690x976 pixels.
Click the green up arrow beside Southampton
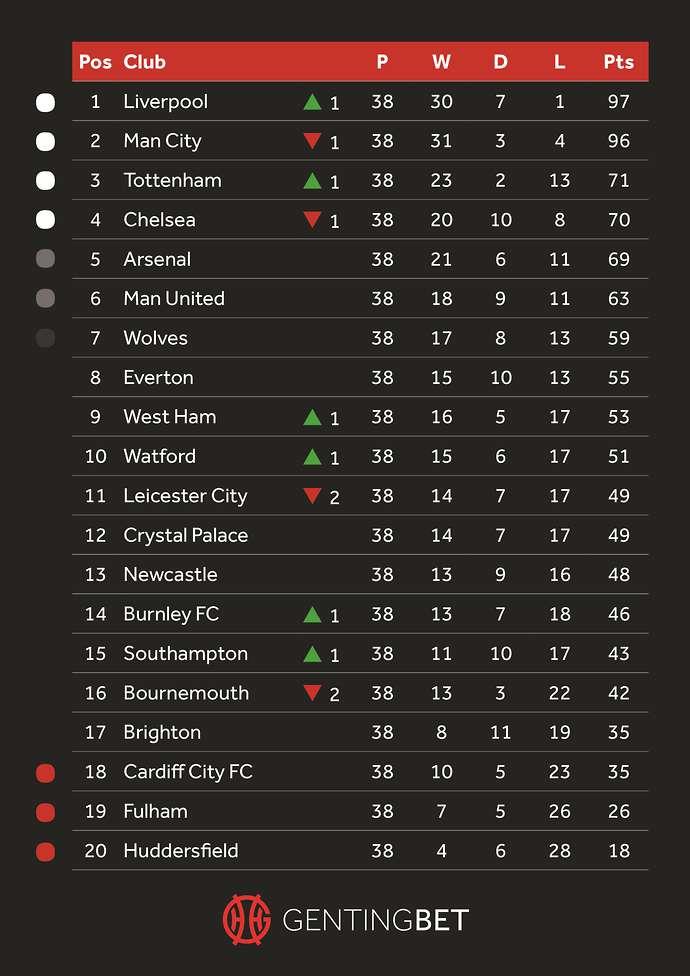(x=312, y=654)
